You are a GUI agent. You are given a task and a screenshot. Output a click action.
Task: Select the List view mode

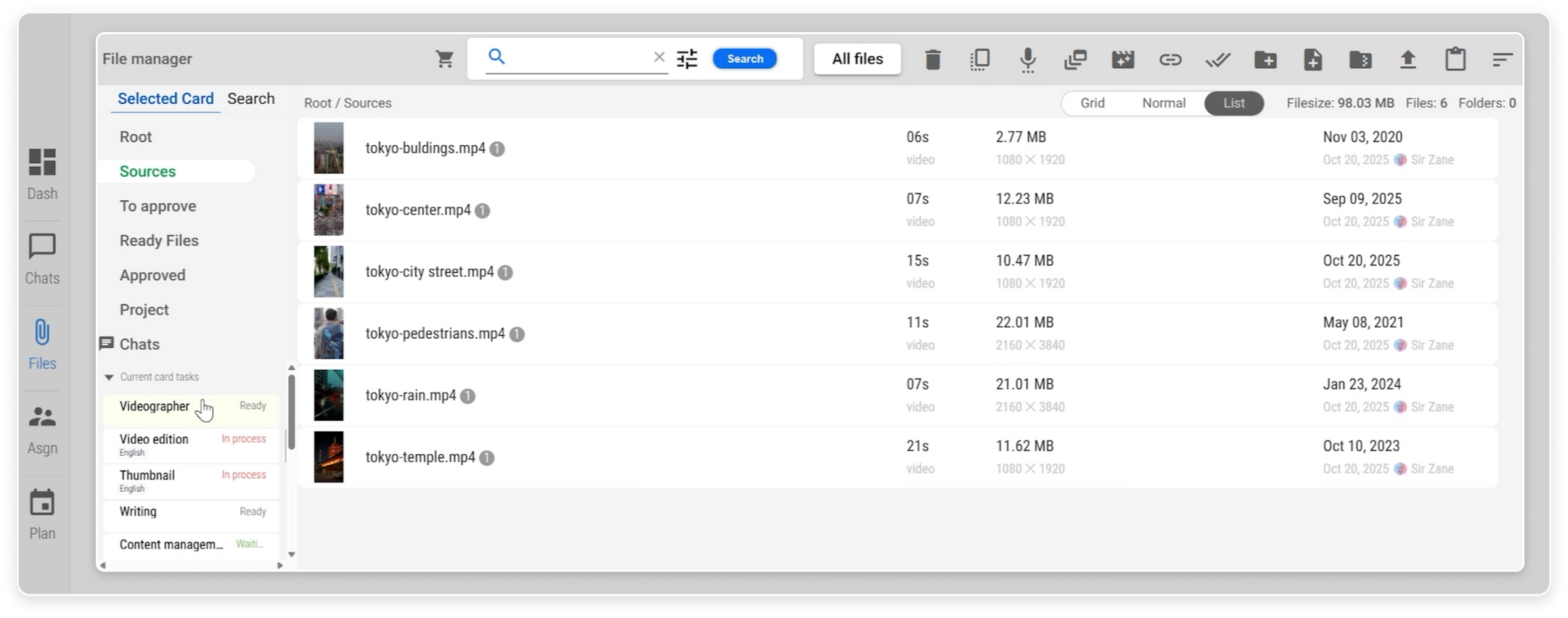click(1233, 103)
